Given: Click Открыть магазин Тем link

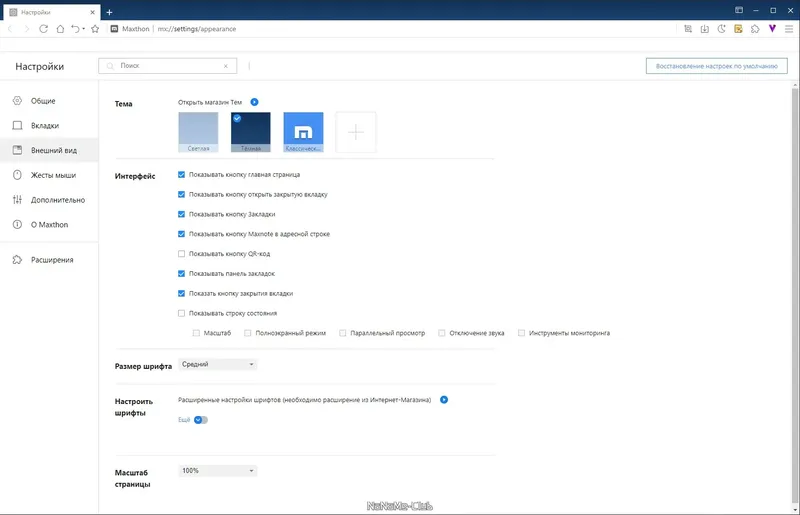Looking at the screenshot, I should click(x=210, y=102).
